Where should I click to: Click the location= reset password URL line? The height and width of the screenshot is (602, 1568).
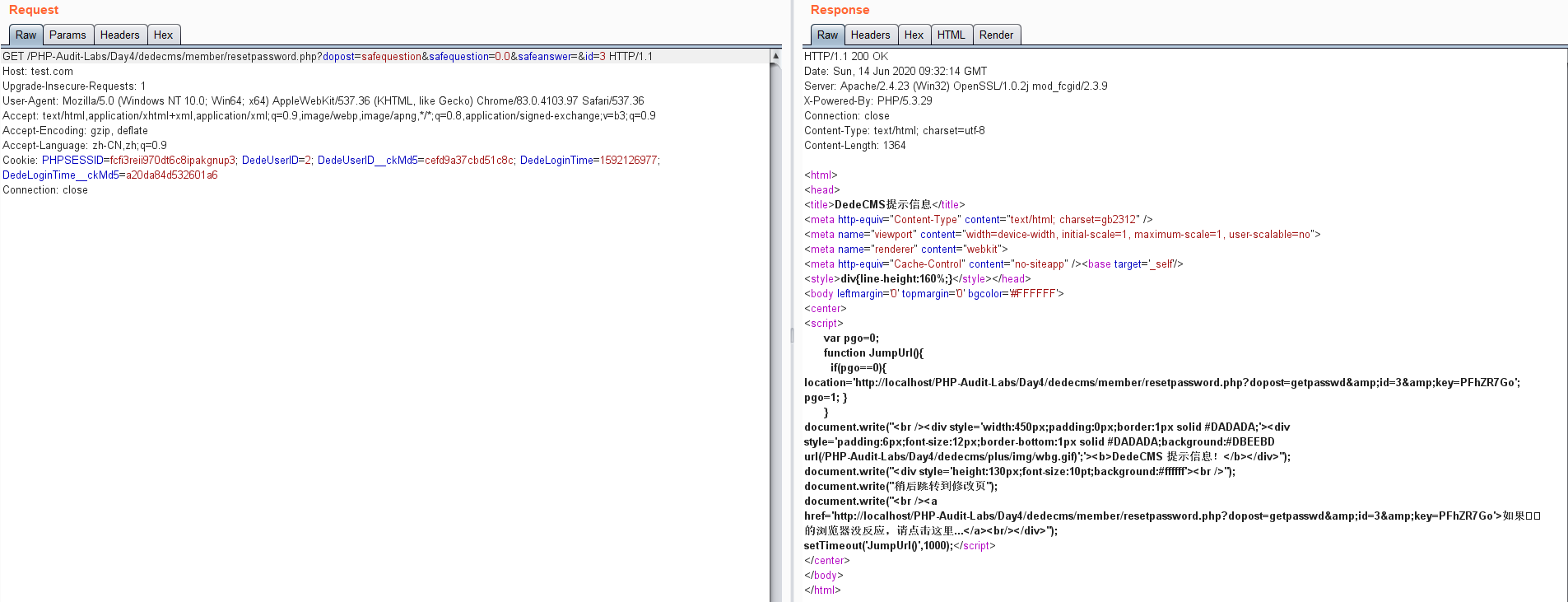[x=1162, y=383]
